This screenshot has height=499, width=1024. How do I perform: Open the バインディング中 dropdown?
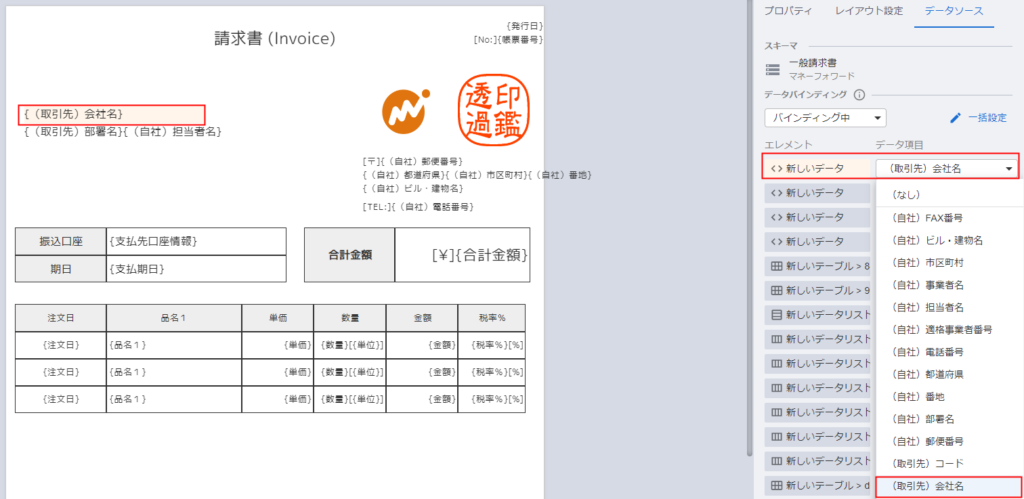[x=825, y=118]
